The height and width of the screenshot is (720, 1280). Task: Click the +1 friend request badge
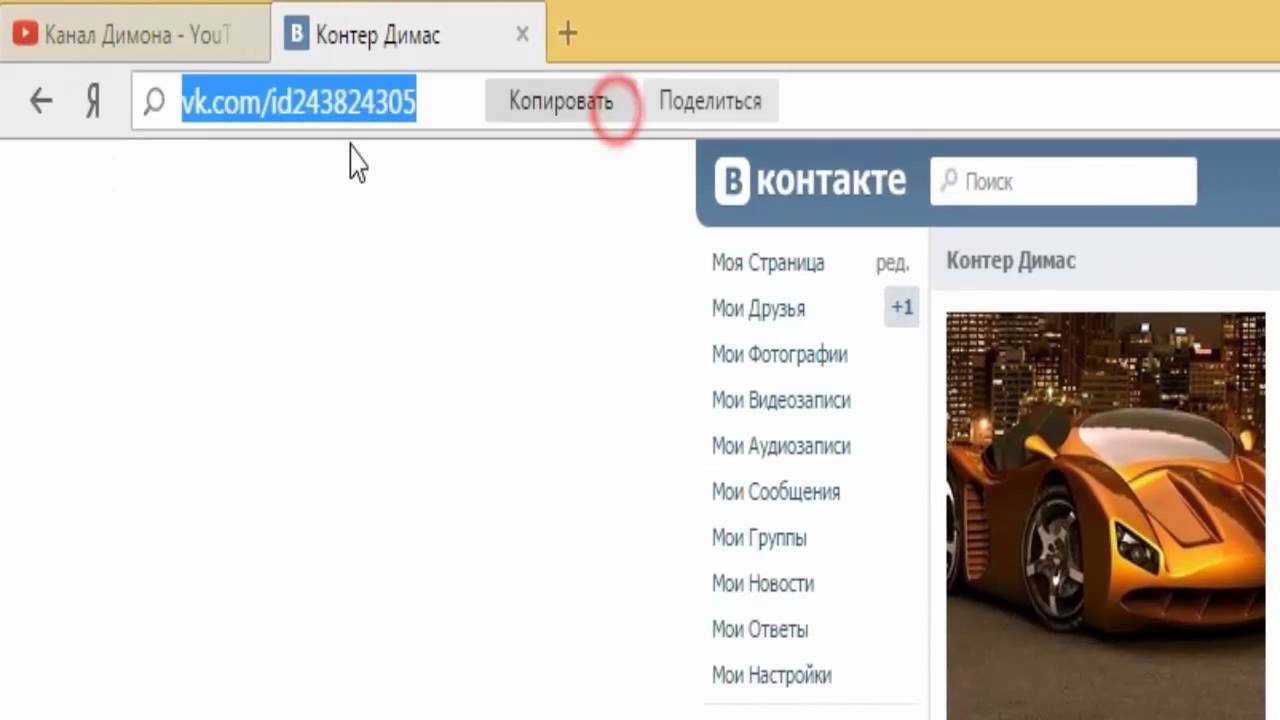point(902,308)
